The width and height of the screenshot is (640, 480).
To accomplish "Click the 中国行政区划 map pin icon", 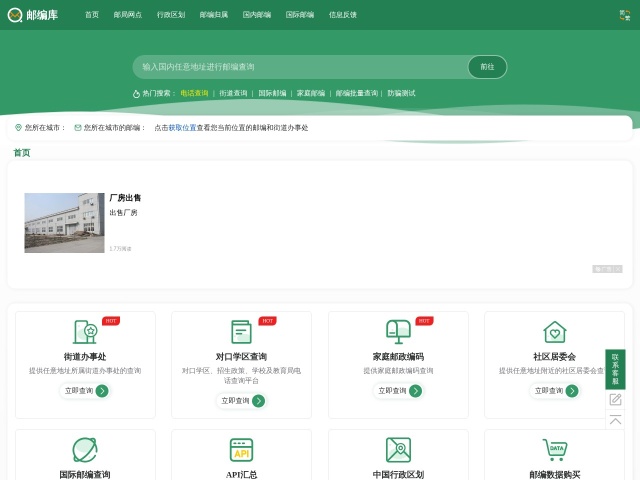I will tap(398, 450).
